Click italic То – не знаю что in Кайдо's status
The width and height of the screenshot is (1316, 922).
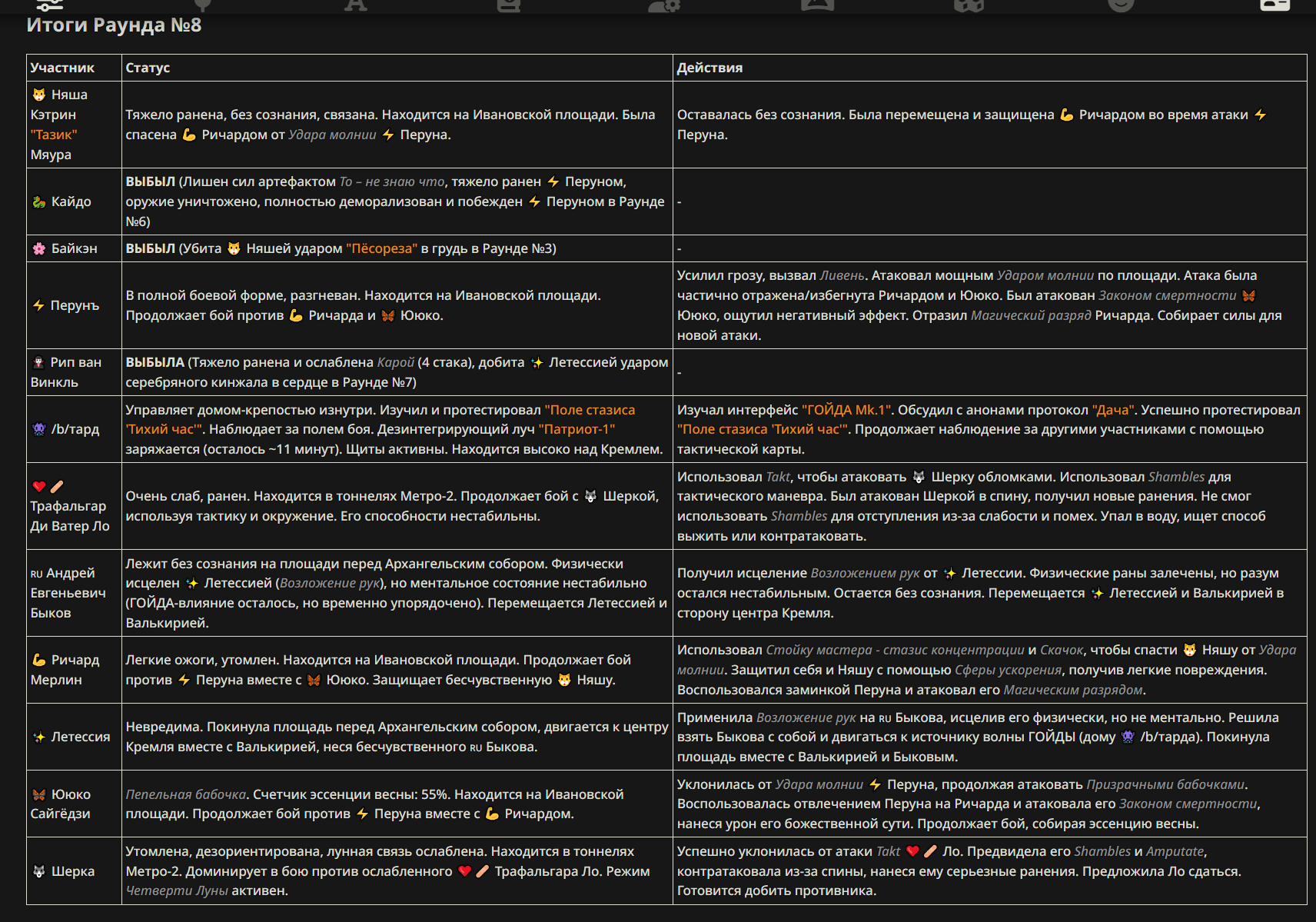coord(392,181)
